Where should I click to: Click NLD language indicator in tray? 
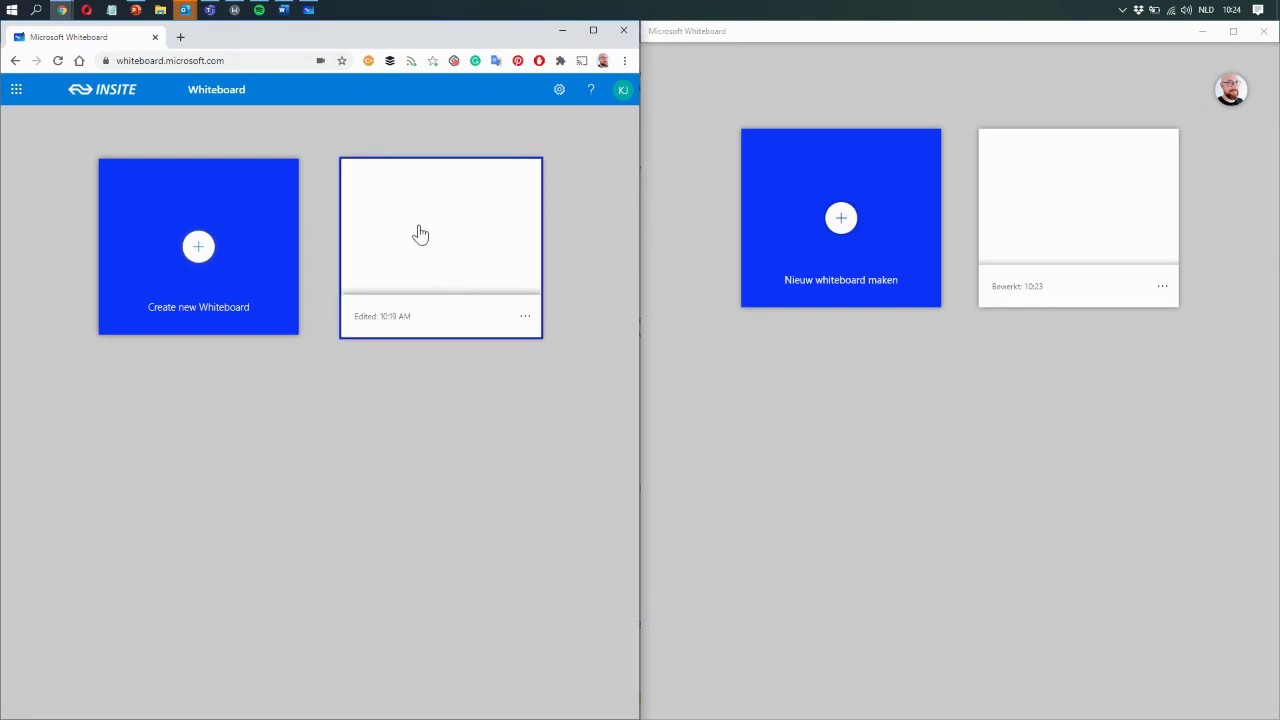1206,10
